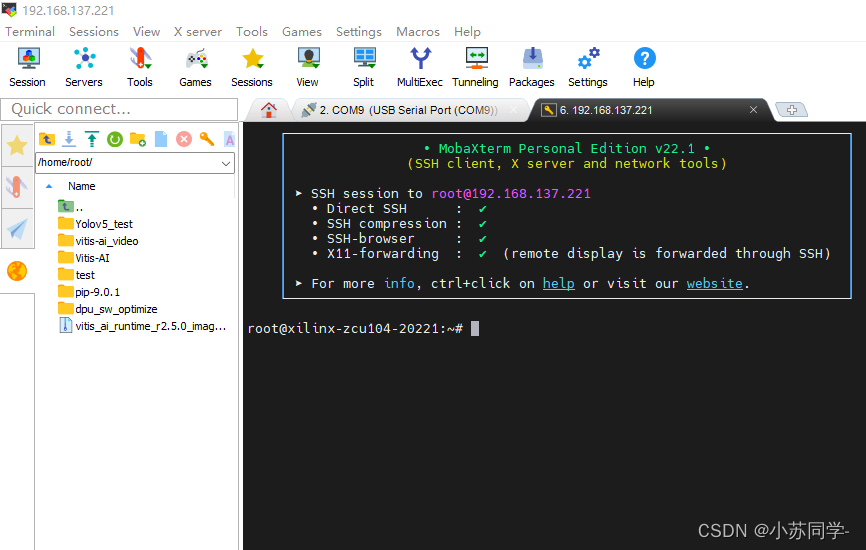Refresh the SFTP folder listing

point(115,139)
